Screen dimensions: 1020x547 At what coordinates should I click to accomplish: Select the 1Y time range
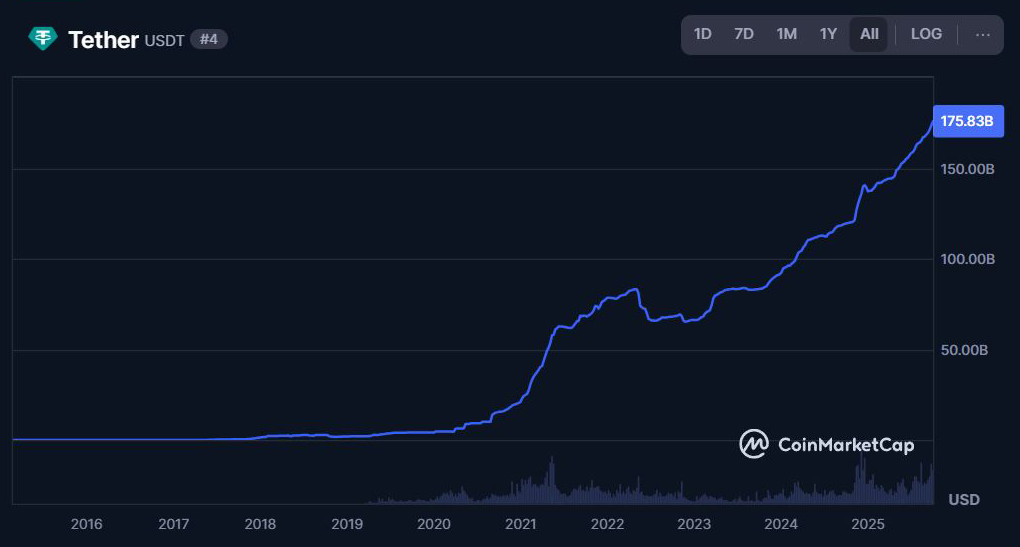[x=828, y=34]
